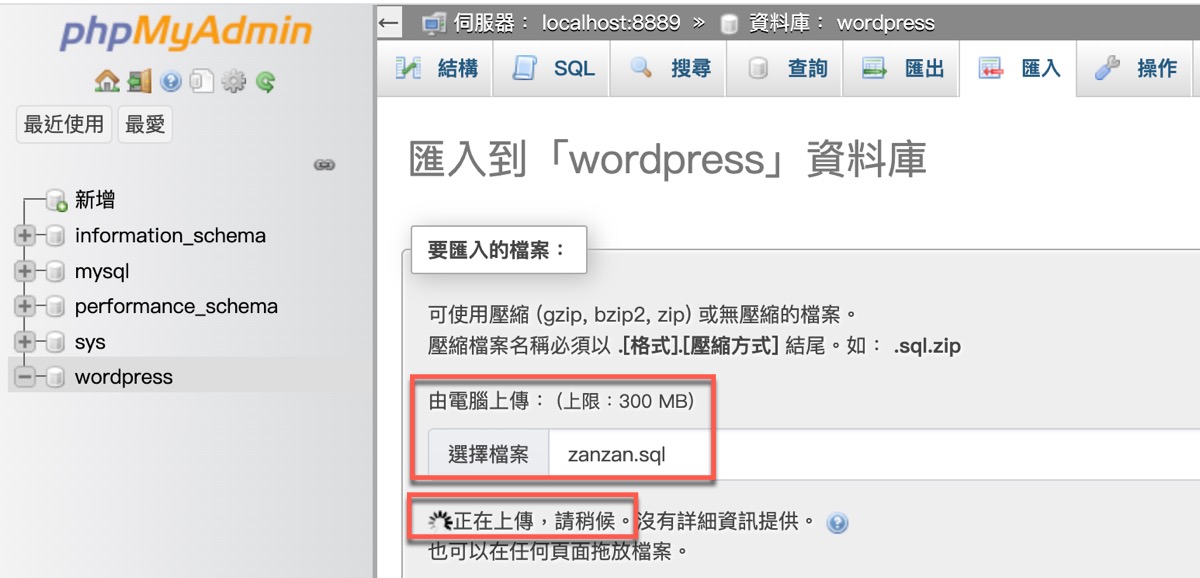Click 新增 to create new database
This screenshot has width=1200, height=578.
coord(95,201)
